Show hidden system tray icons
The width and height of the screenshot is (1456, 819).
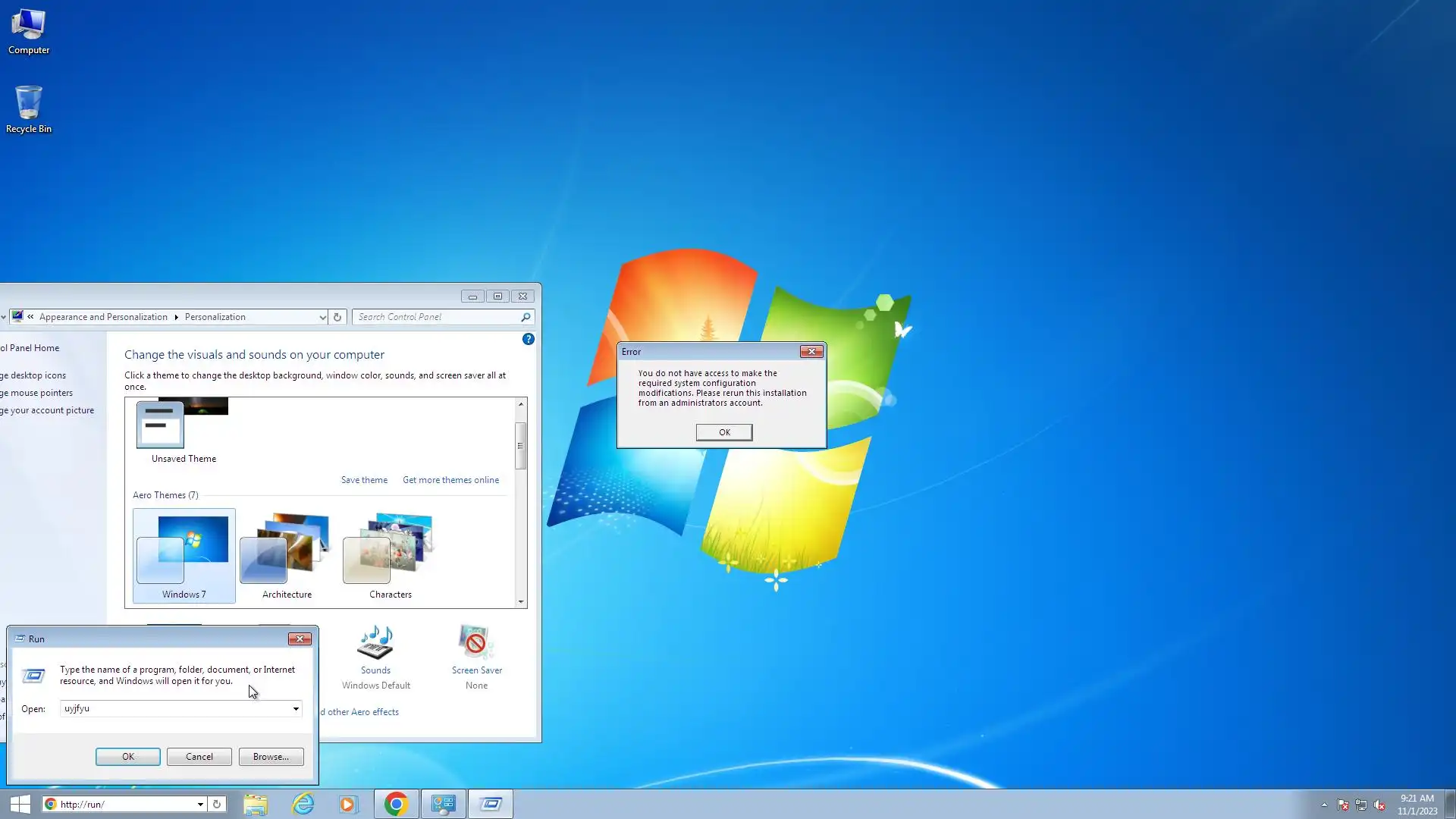(x=1324, y=805)
